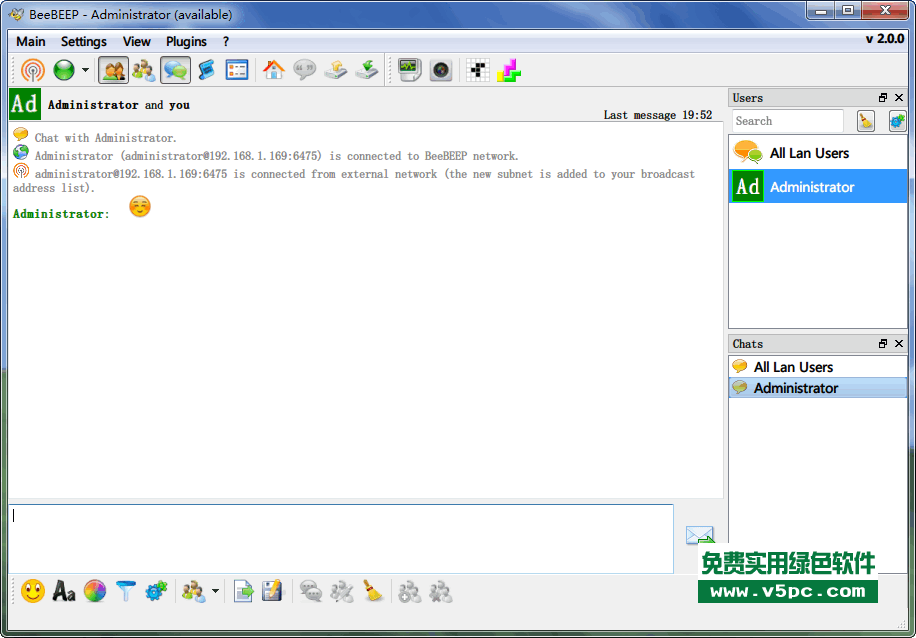Select All Lan Users in the Users list
This screenshot has height=638, width=916.
[x=818, y=152]
